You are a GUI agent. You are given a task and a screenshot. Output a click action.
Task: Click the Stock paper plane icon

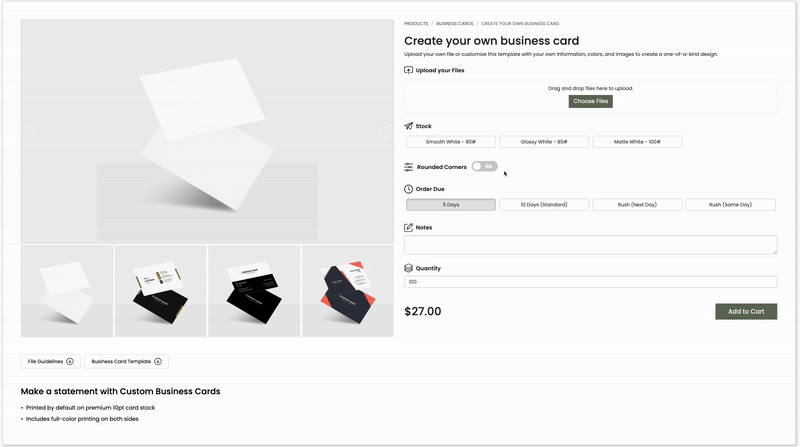point(408,126)
